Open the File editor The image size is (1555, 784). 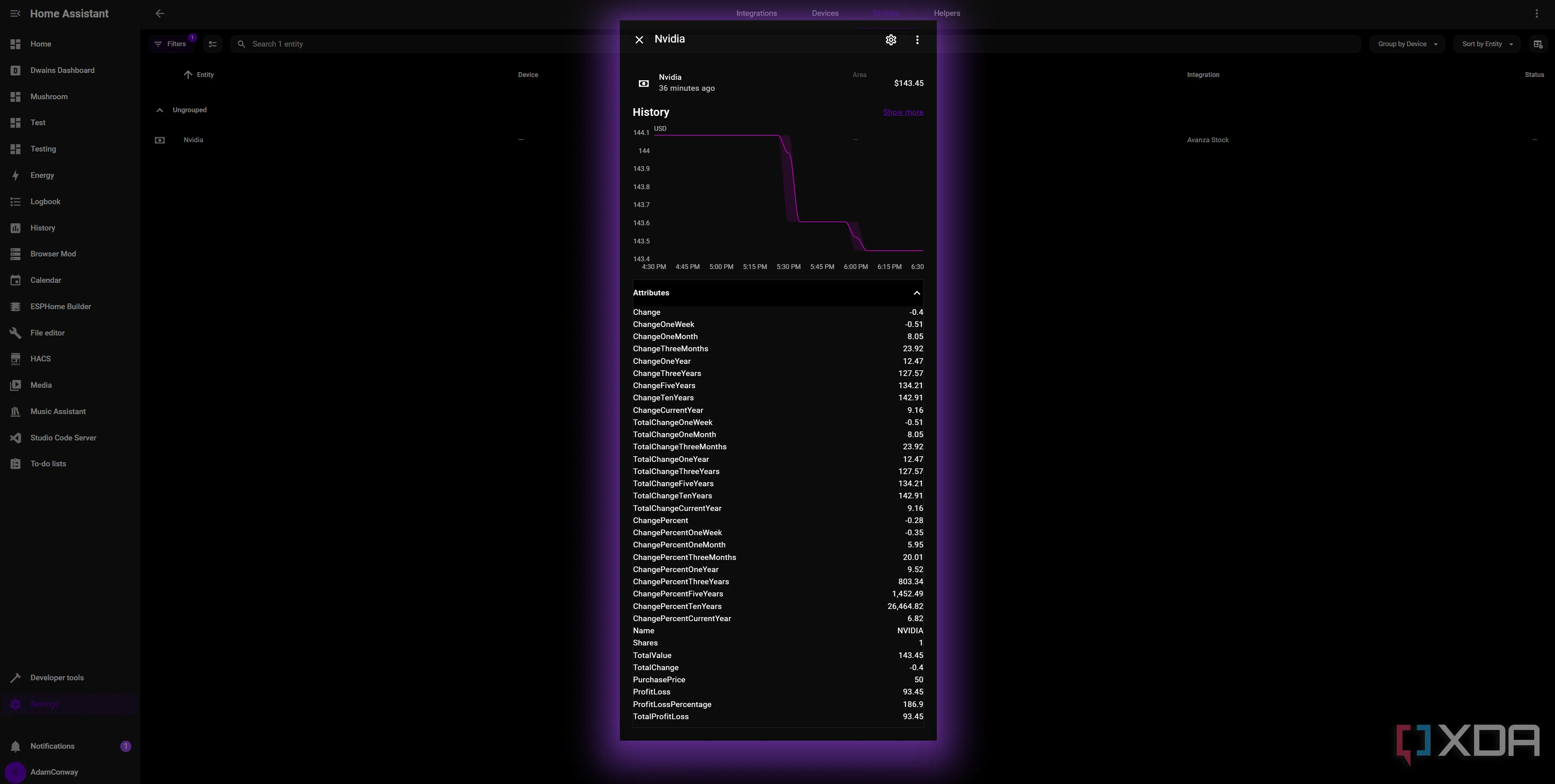tap(70, 333)
